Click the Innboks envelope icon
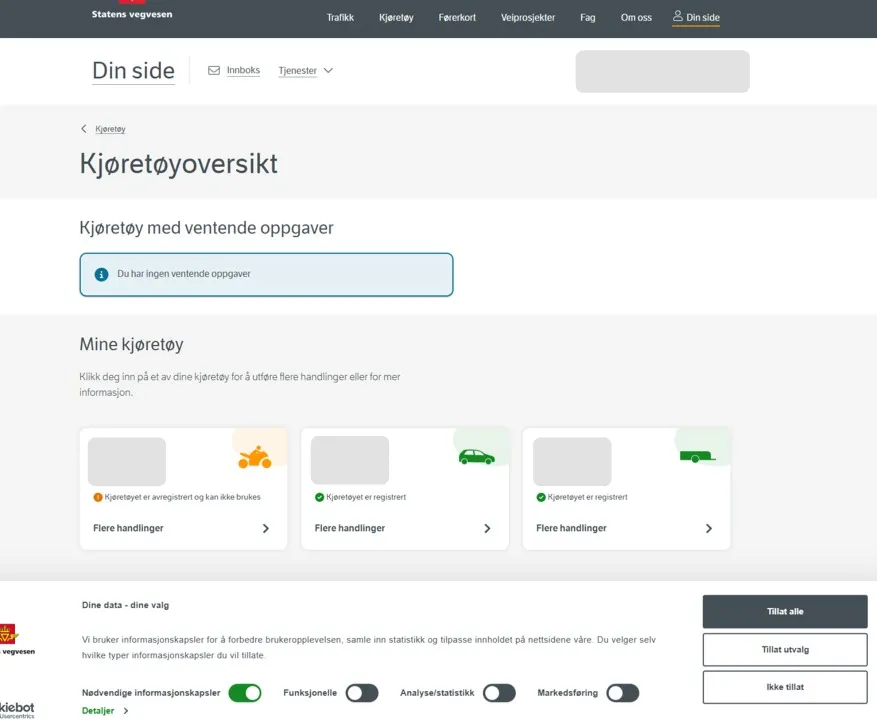 coord(214,70)
